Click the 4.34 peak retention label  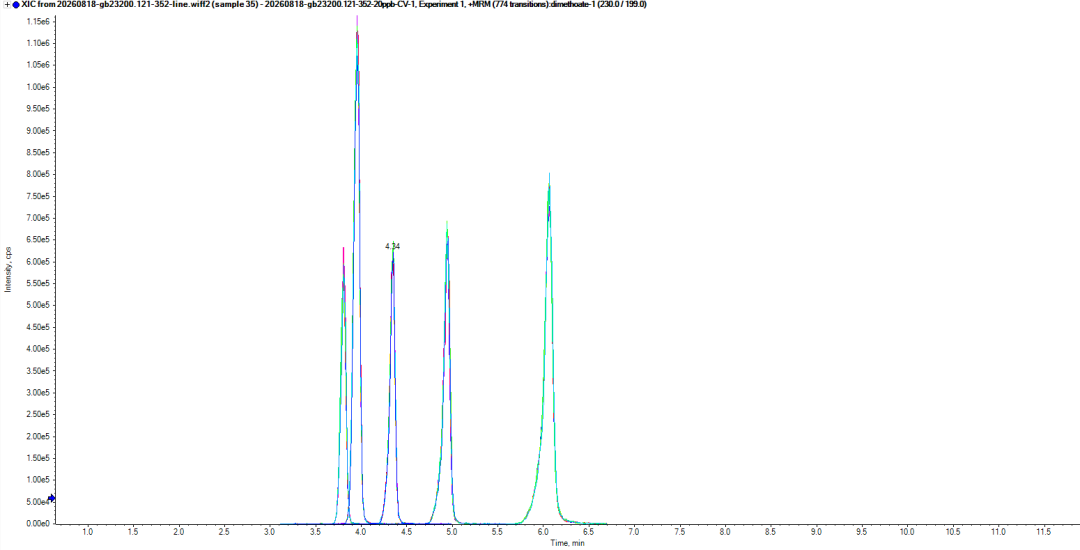click(x=393, y=246)
